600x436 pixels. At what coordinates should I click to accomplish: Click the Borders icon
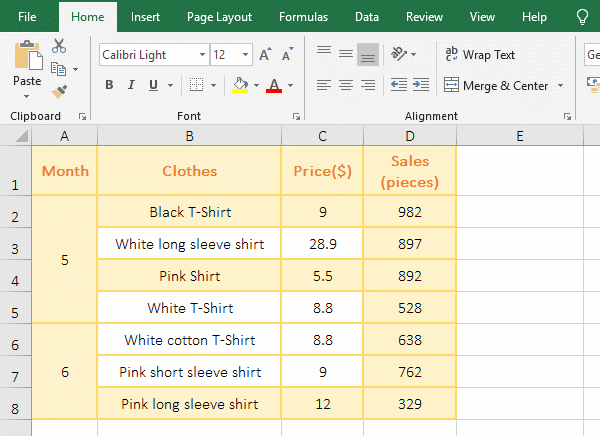(x=197, y=85)
